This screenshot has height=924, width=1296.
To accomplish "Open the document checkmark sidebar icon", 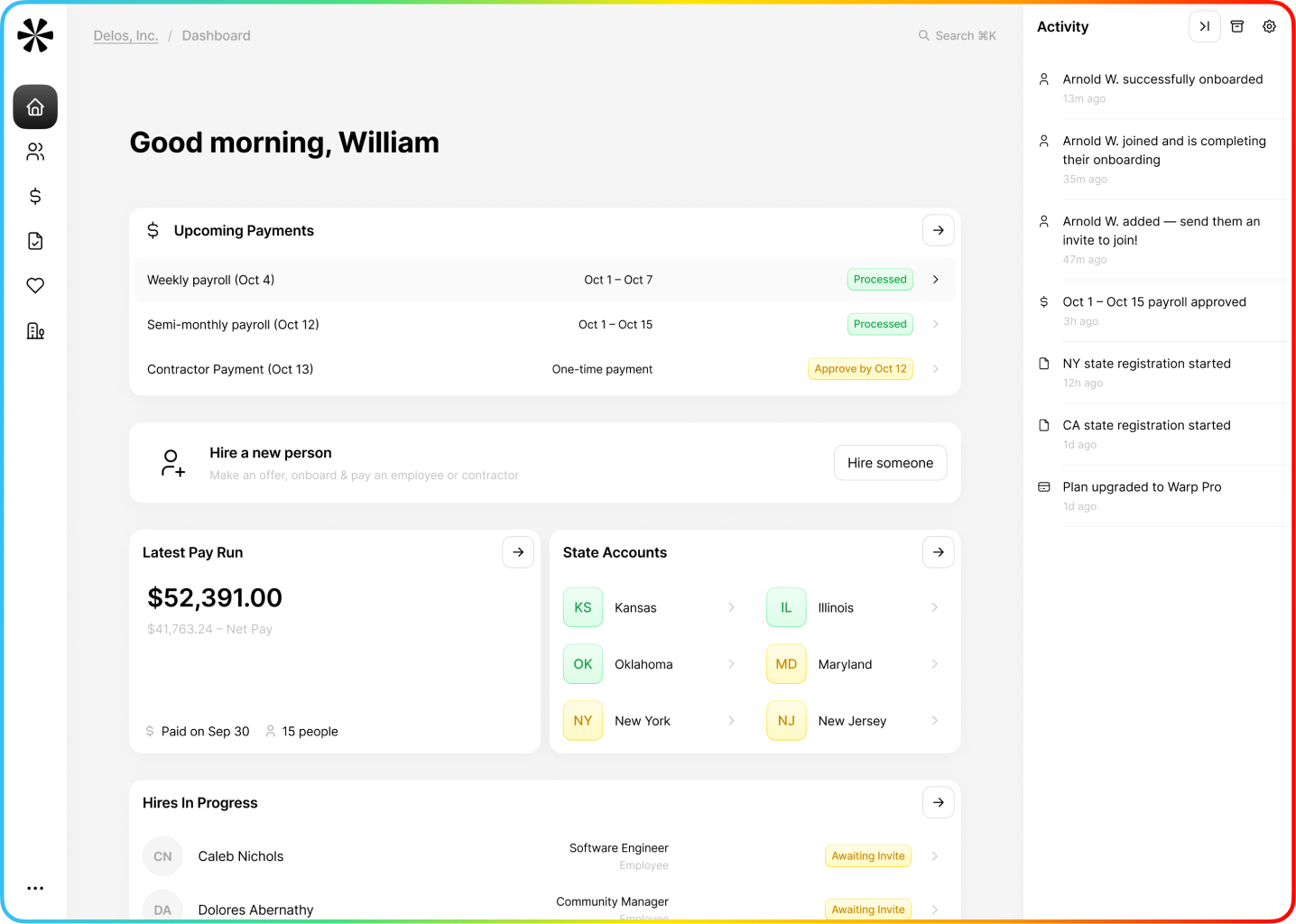I will (35, 241).
